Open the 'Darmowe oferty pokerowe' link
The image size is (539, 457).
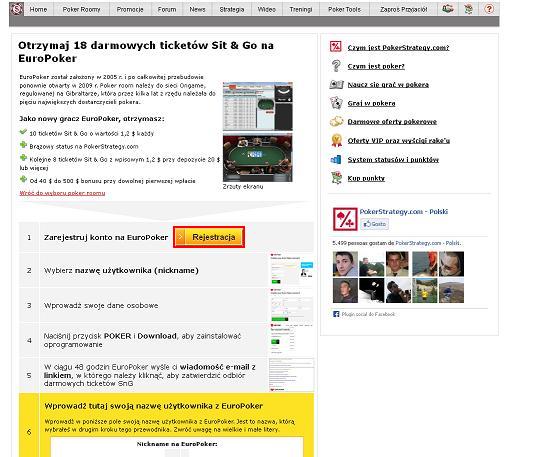(x=392, y=122)
